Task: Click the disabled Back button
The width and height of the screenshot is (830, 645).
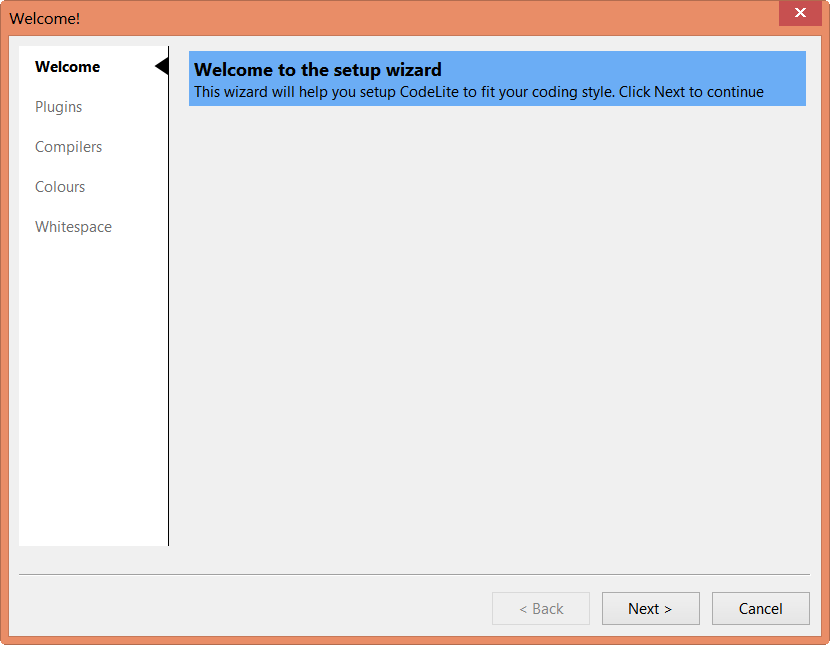Action: coord(541,608)
